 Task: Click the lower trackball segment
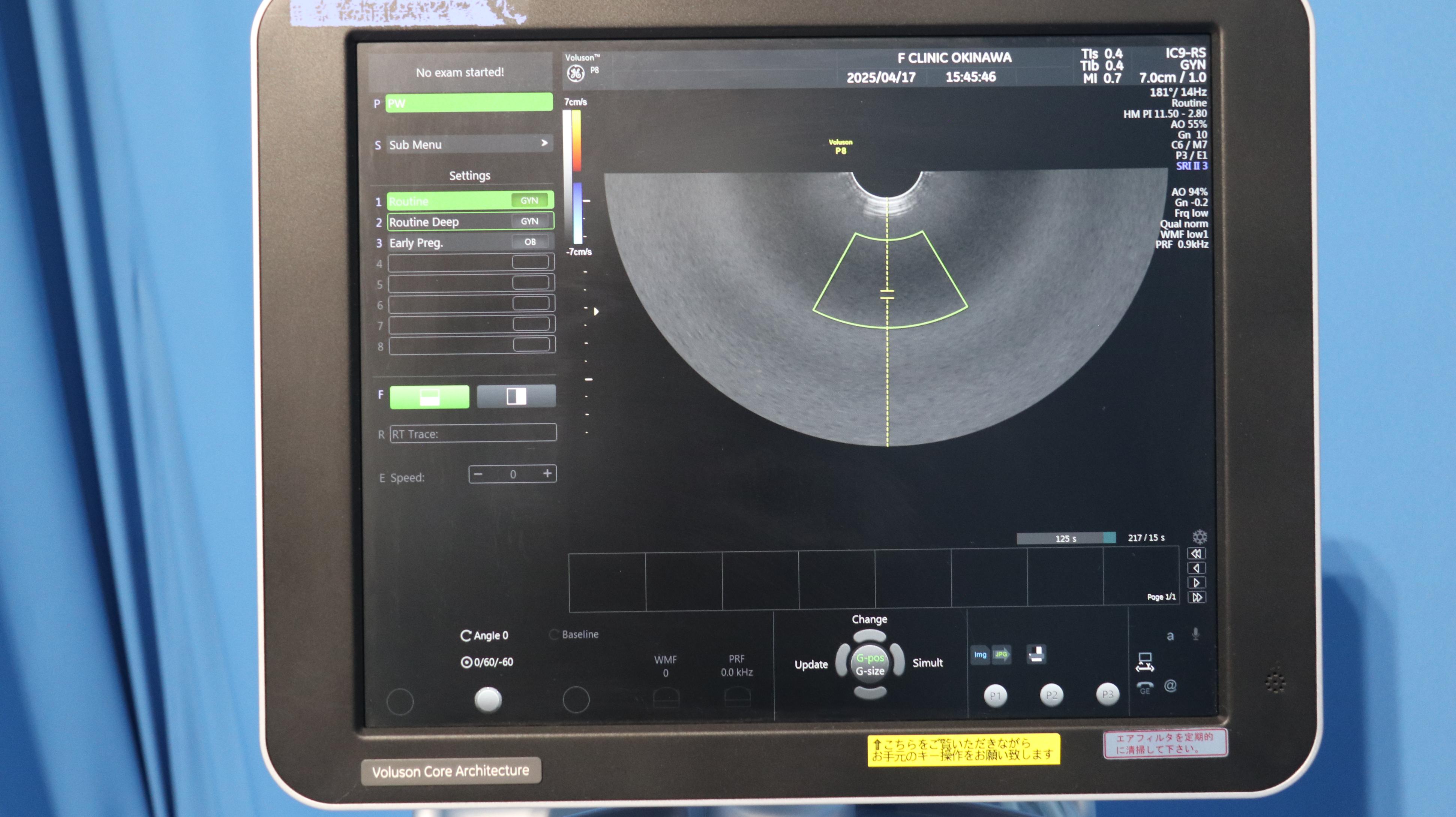click(x=870, y=692)
